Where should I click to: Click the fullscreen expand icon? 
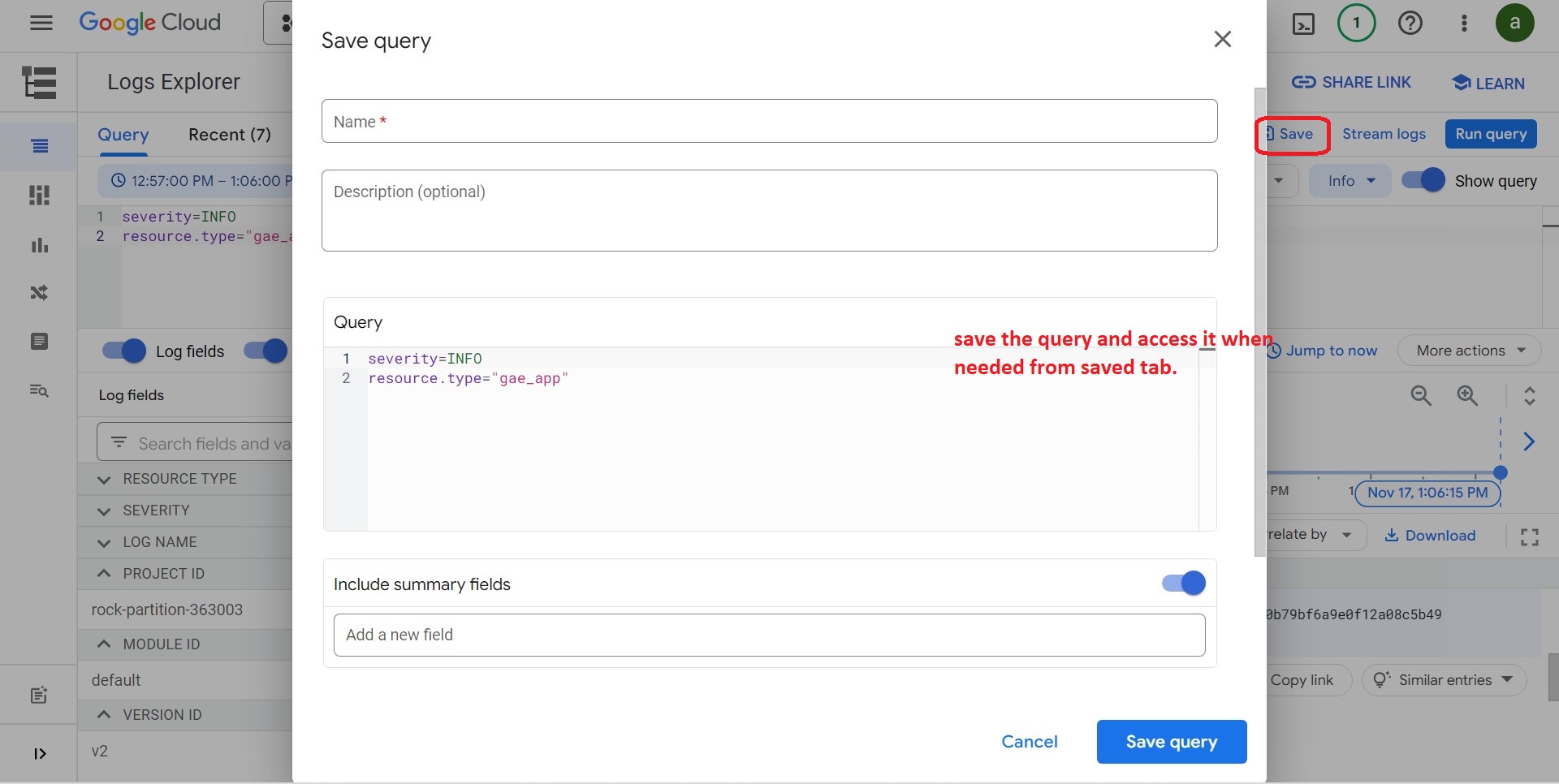(x=1529, y=536)
